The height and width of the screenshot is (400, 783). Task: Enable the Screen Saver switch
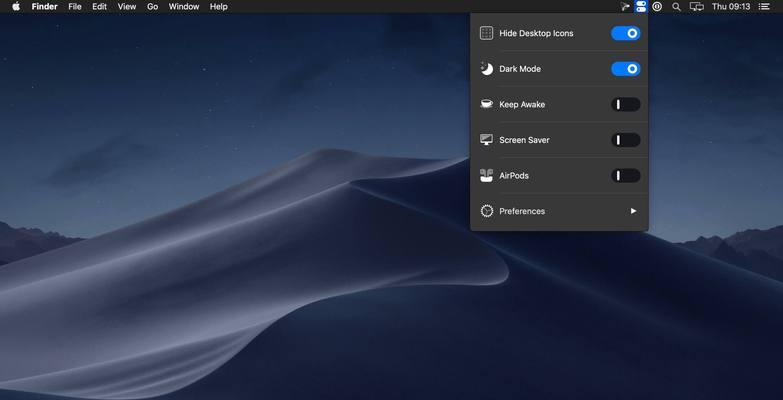pos(626,140)
